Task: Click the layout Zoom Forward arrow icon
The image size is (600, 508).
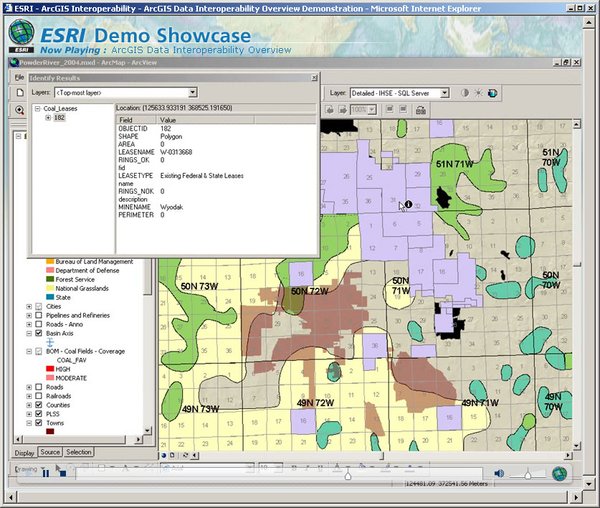Action: 343,110
